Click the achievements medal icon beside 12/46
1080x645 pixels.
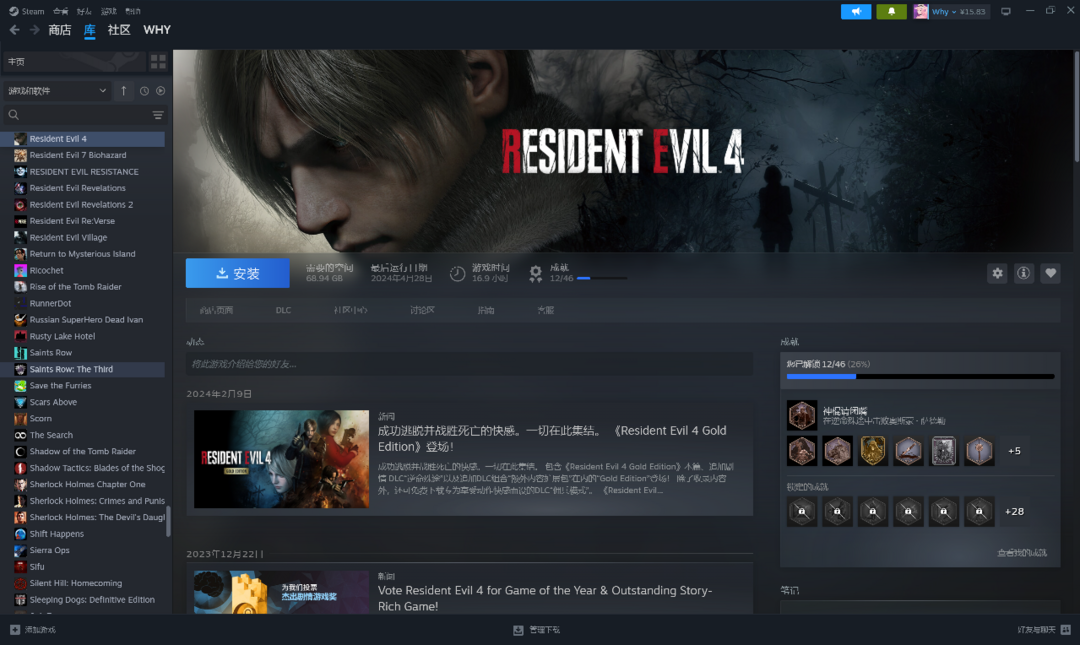535,274
